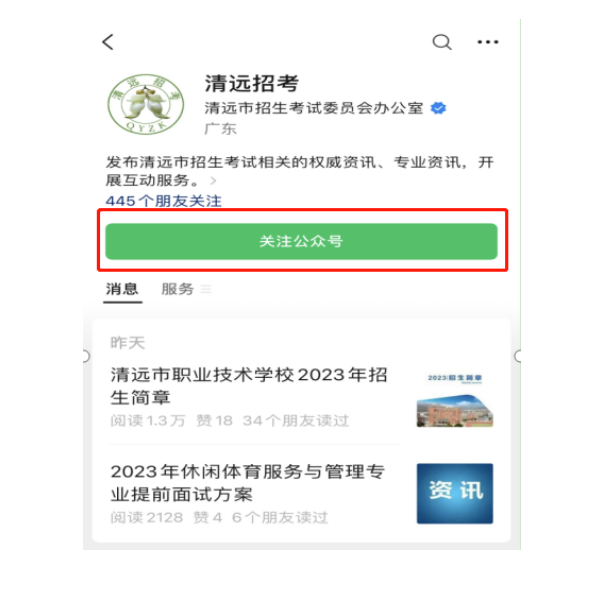Tap the 广东 location label
The image size is (590, 598).
[220, 129]
